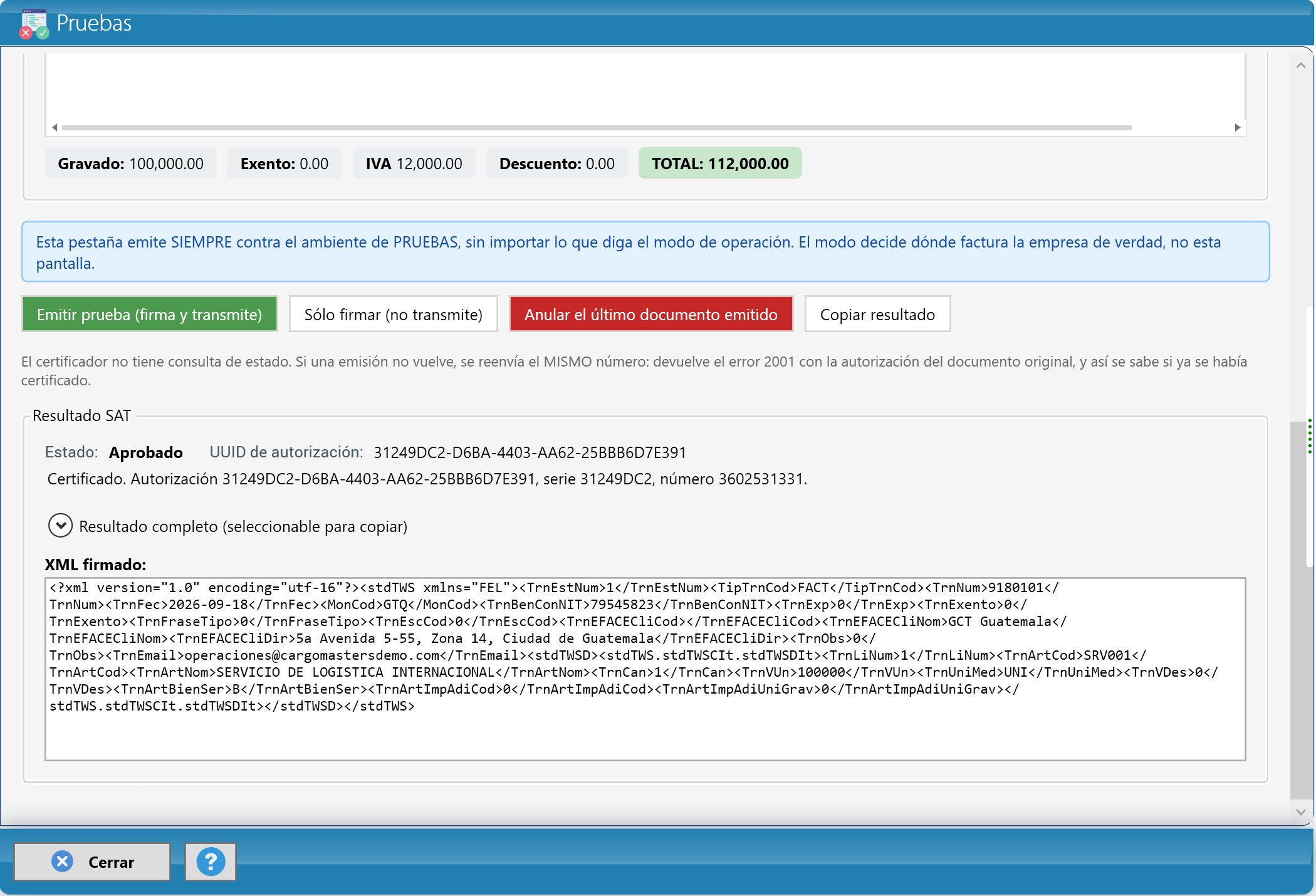
Task: Click the grid horizontal scroll right arrow
Action: pos(1237,127)
